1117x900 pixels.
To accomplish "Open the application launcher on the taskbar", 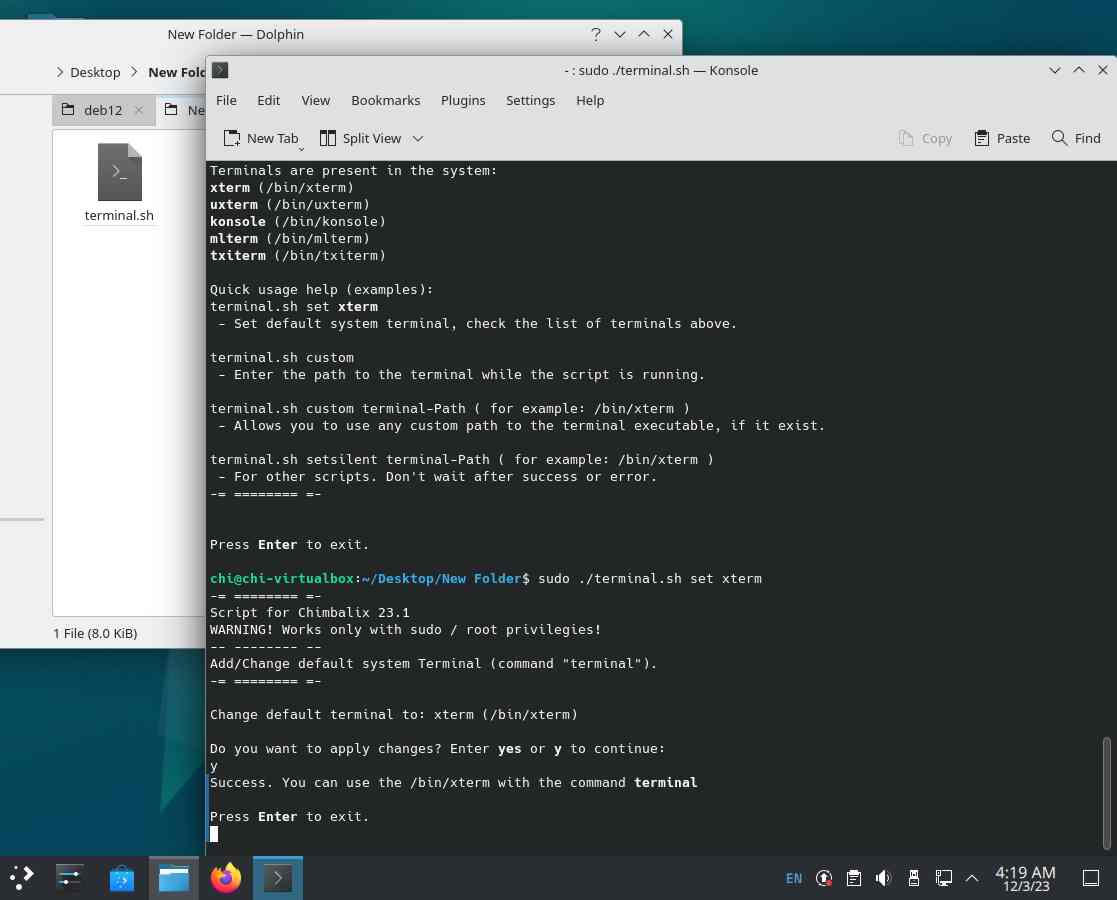I will click(22, 878).
